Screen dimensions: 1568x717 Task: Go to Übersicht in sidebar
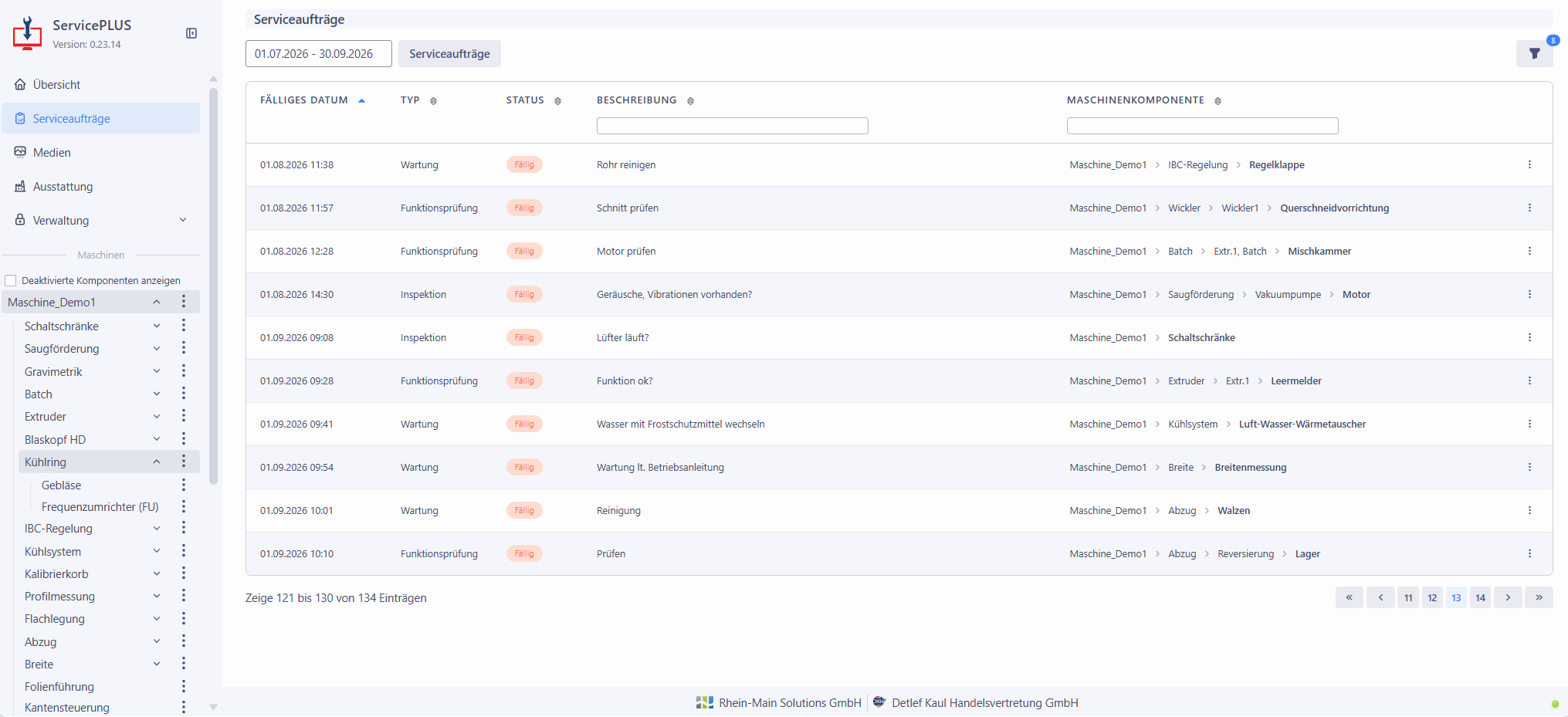click(x=56, y=85)
